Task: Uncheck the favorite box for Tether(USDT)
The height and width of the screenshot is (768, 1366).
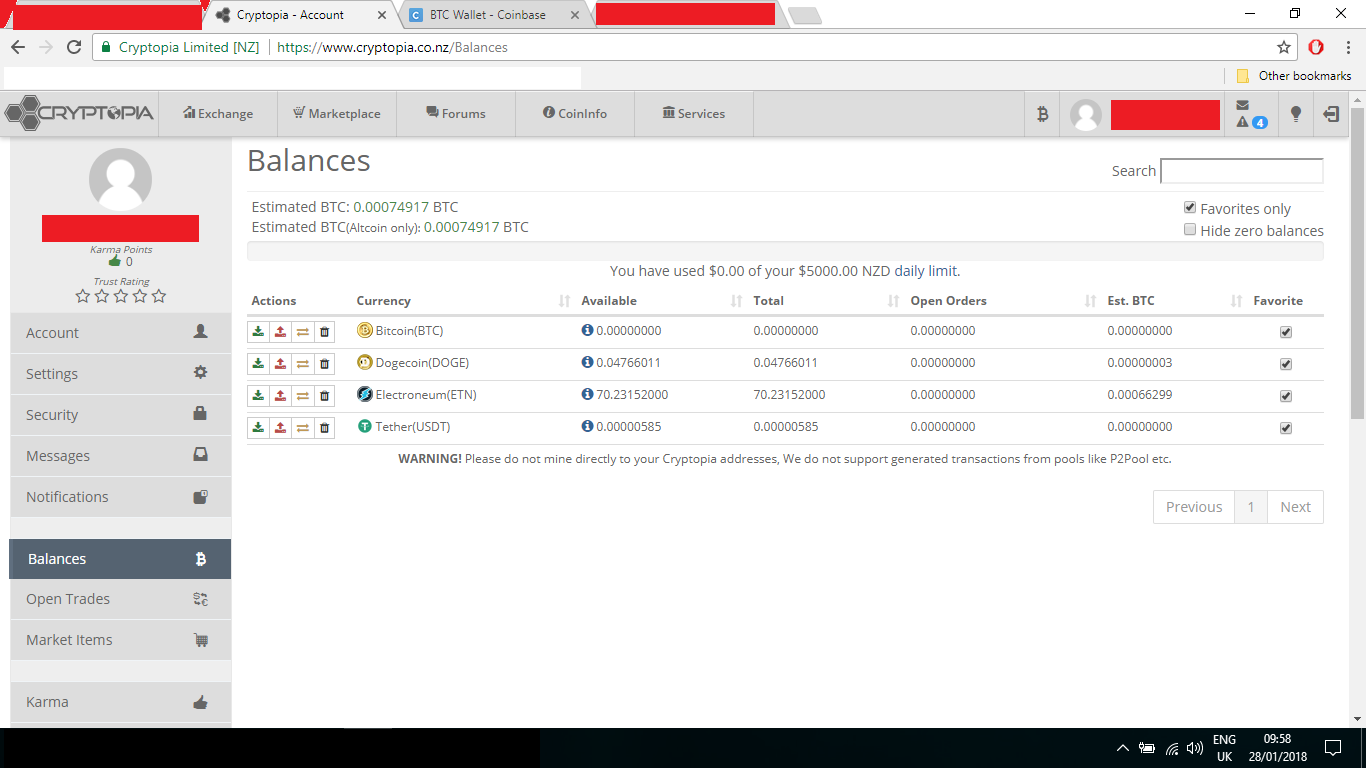Action: (1286, 428)
